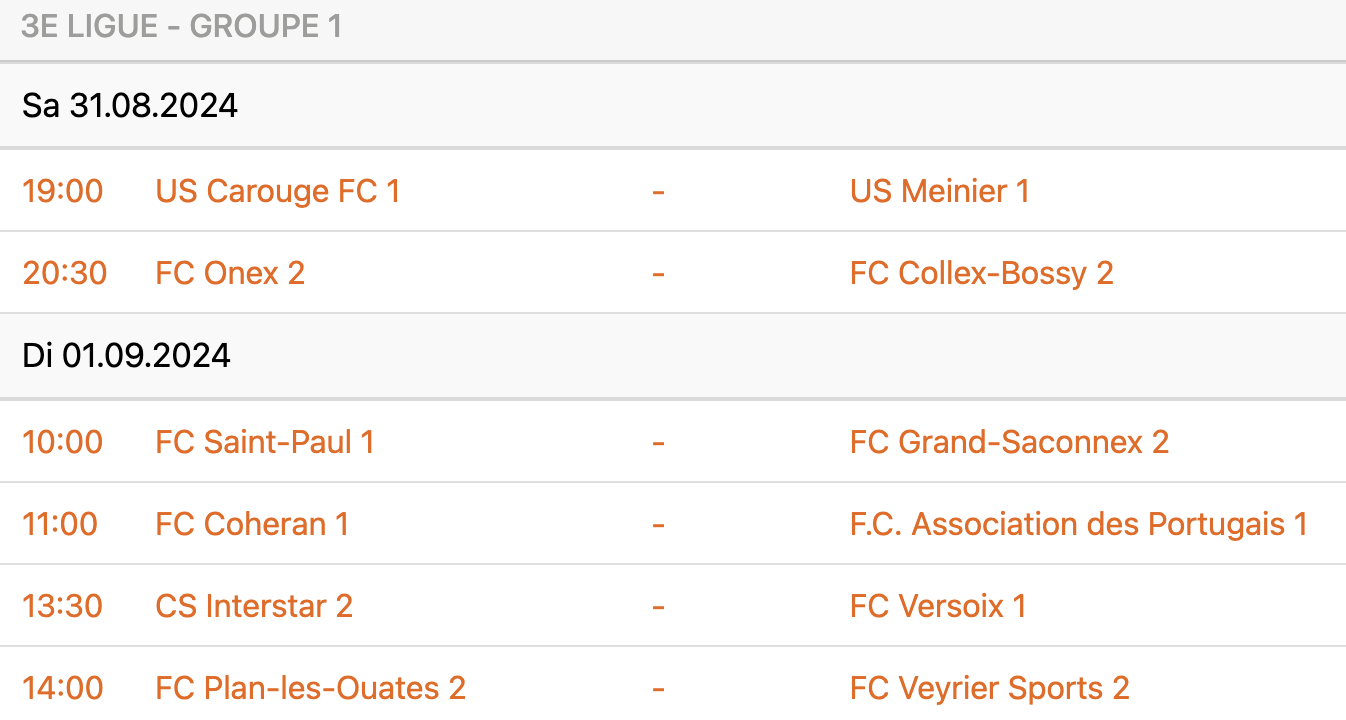Click the 11:00 kickoff time
Viewport: 1346px width, 720px height.
click(60, 524)
